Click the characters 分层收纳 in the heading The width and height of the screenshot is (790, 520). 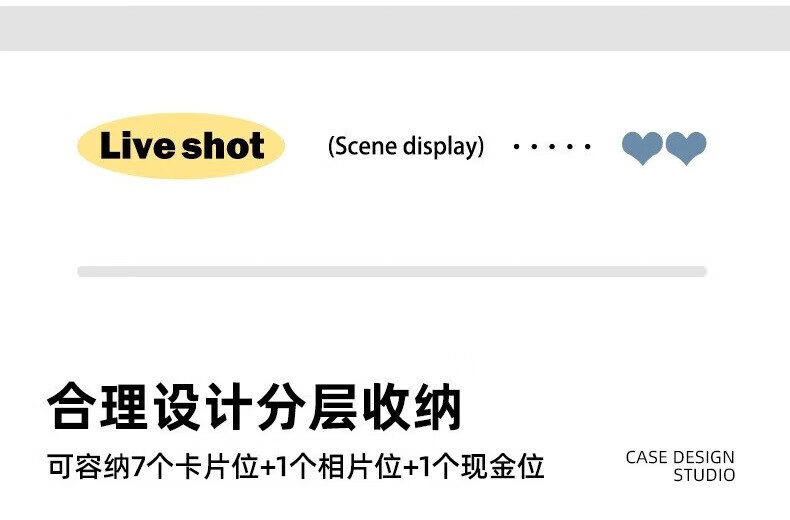359,406
